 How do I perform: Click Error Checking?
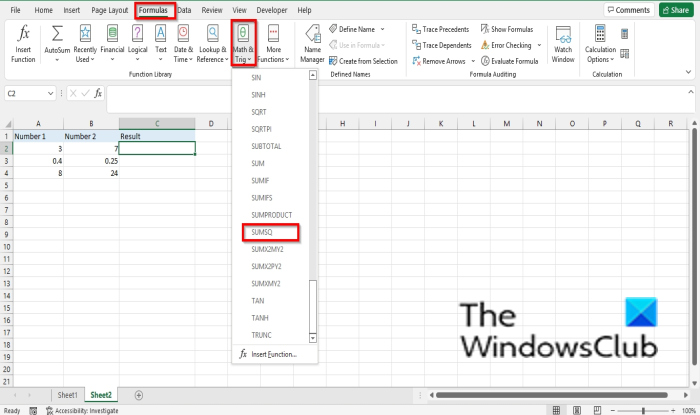(x=506, y=45)
